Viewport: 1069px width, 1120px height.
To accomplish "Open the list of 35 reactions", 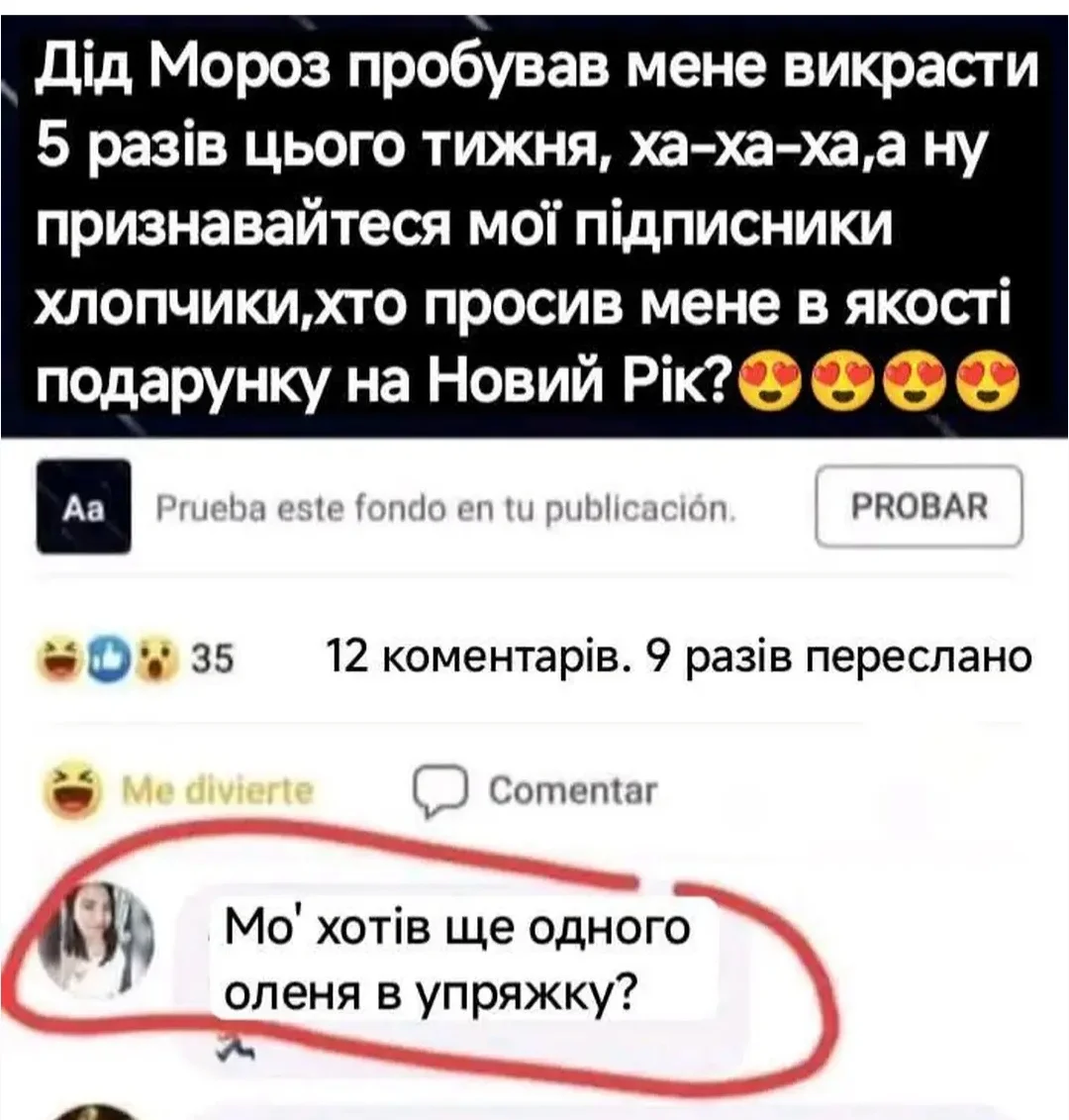I will [214, 658].
